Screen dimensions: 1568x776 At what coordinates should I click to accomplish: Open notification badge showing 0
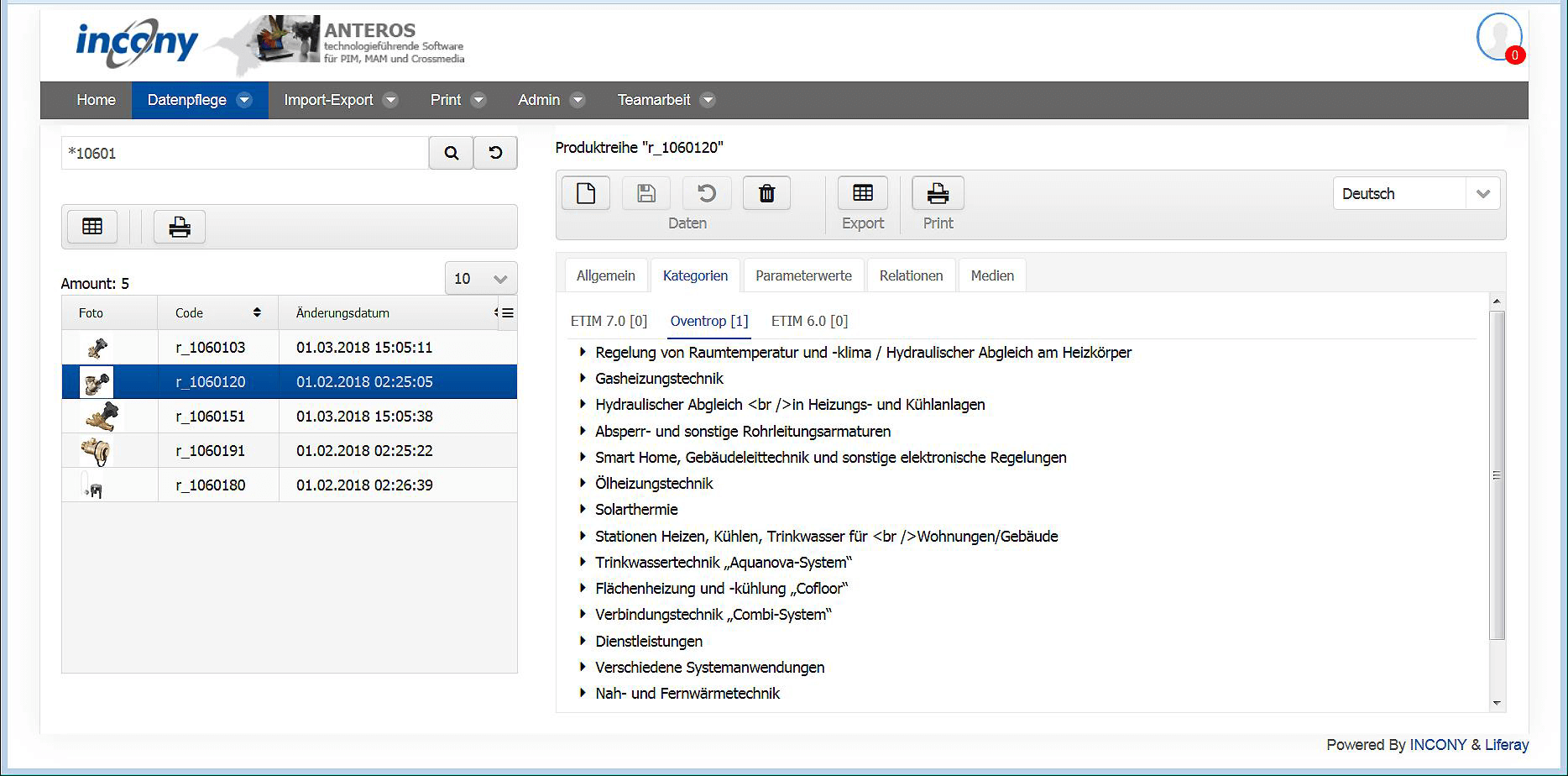(x=1514, y=55)
